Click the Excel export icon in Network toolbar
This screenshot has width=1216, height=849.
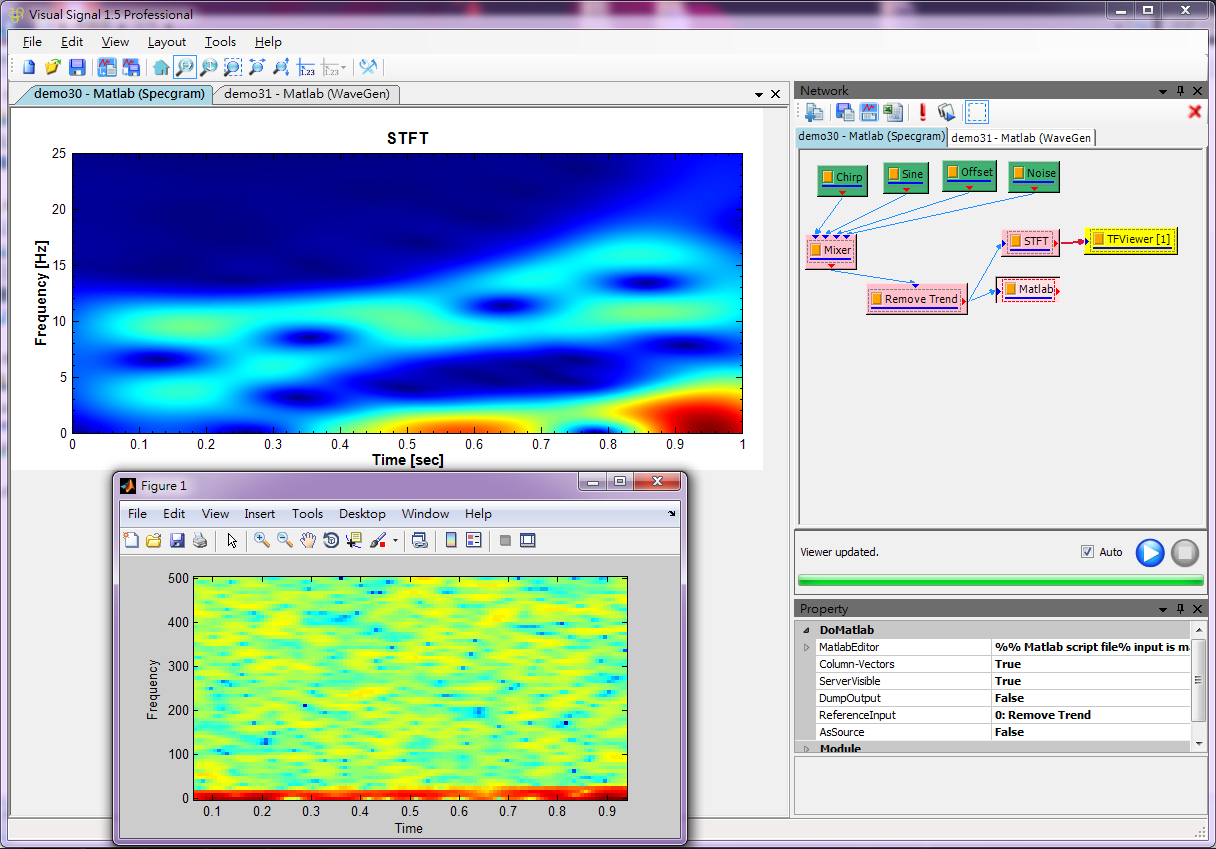(894, 112)
